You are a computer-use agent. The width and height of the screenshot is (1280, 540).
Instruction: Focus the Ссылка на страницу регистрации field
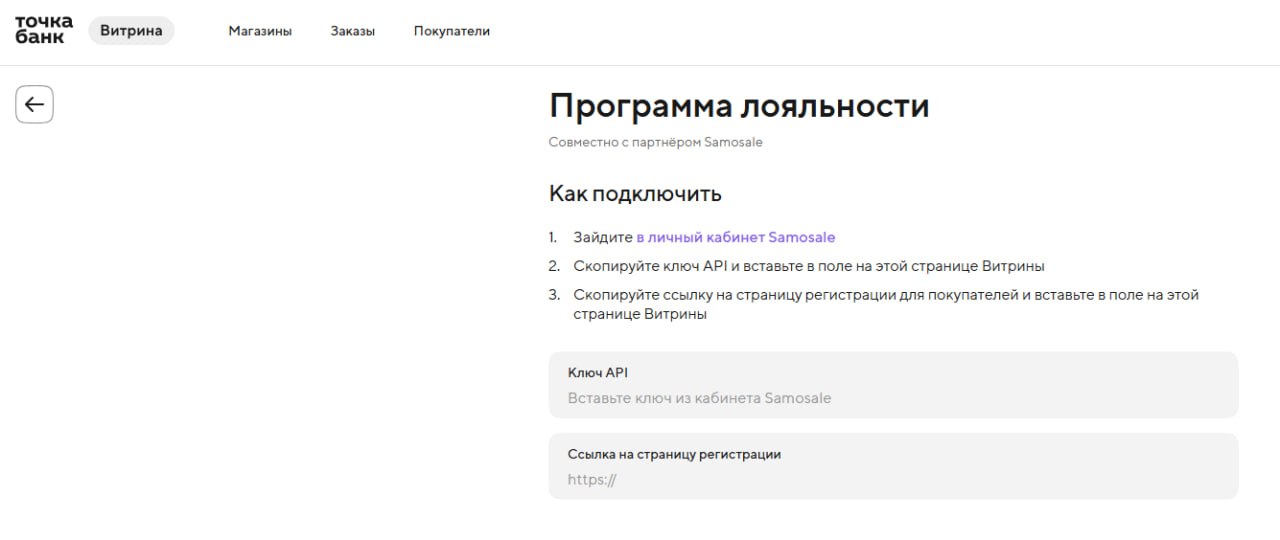coord(893,466)
